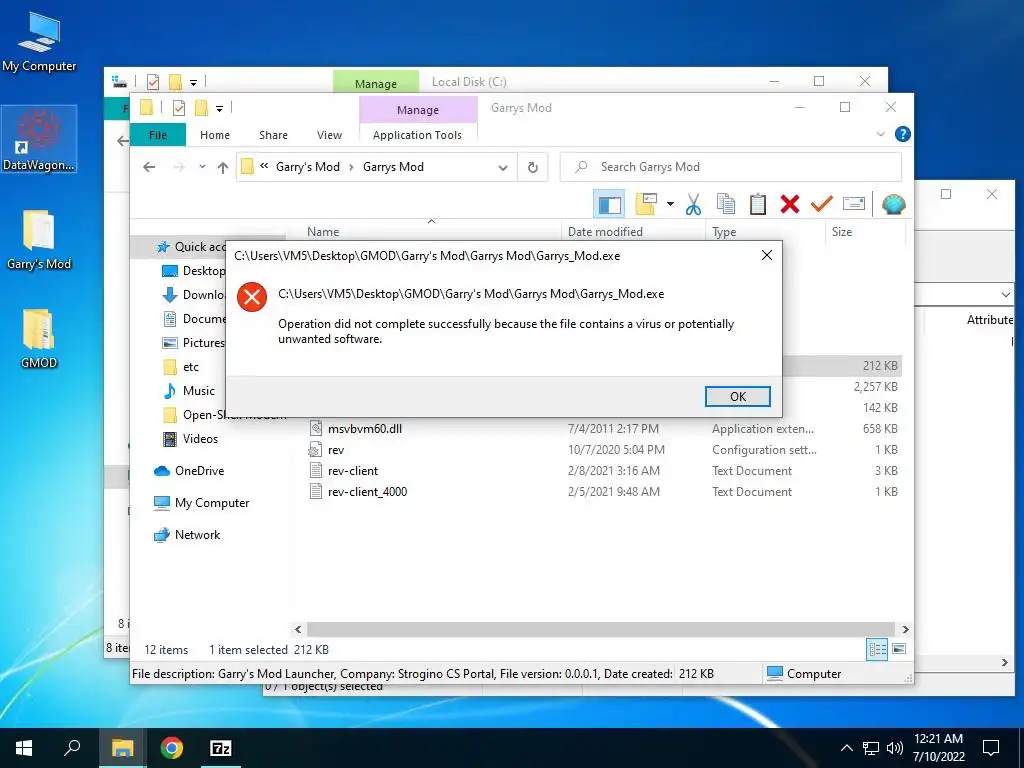Screen dimensions: 1024x768
Task: Switch to large icons view in status bar
Action: pos(899,649)
